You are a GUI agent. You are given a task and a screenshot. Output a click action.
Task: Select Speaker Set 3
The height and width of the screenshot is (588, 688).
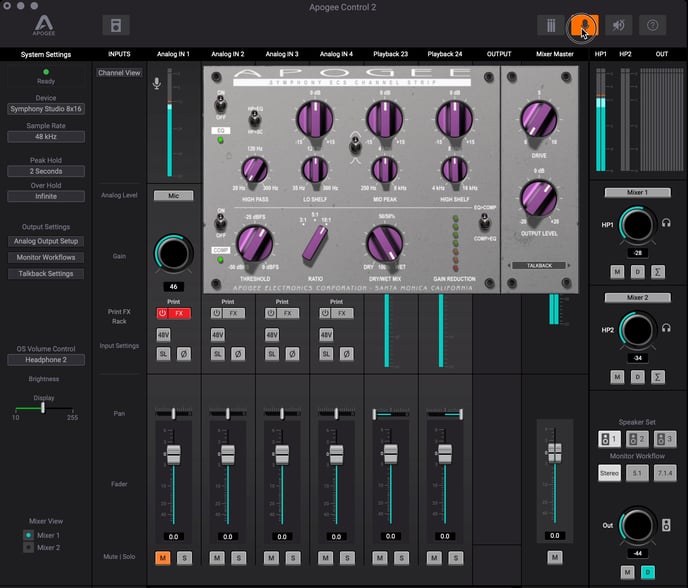coord(665,438)
